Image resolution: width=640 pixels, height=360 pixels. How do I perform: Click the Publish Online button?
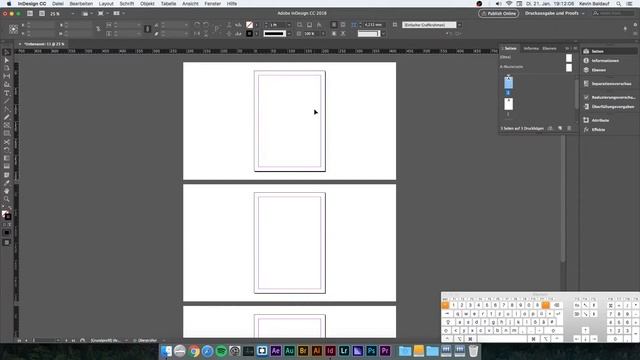(498, 13)
